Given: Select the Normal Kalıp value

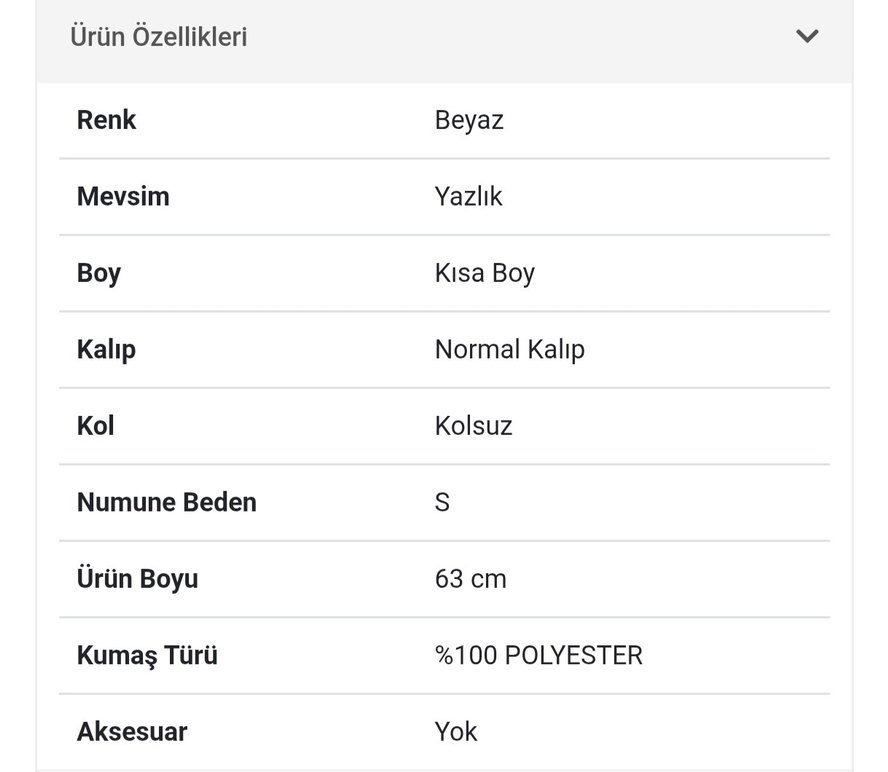Looking at the screenshot, I should (510, 350).
